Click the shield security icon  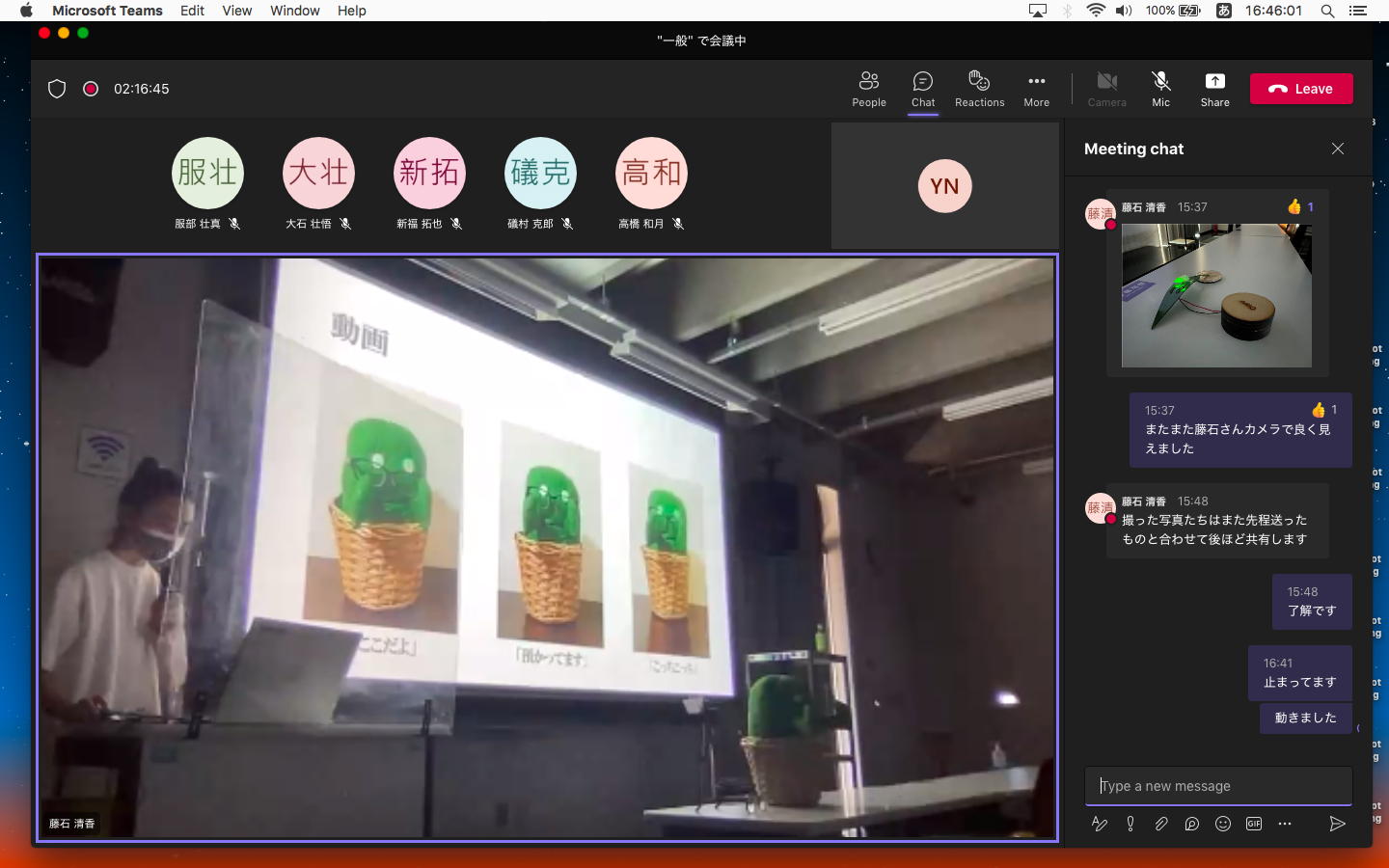point(57,89)
